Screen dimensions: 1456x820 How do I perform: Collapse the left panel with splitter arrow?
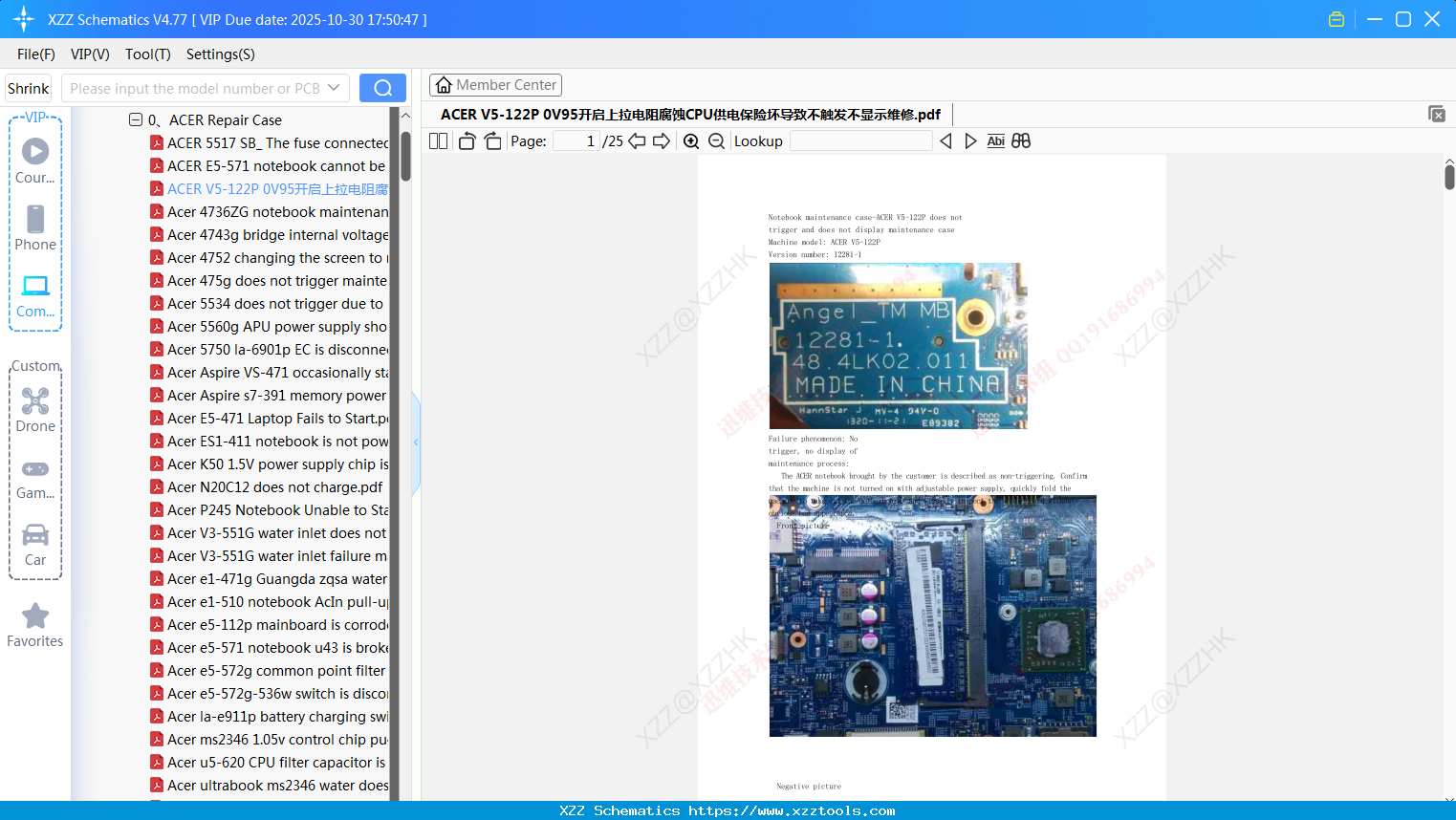tap(416, 442)
